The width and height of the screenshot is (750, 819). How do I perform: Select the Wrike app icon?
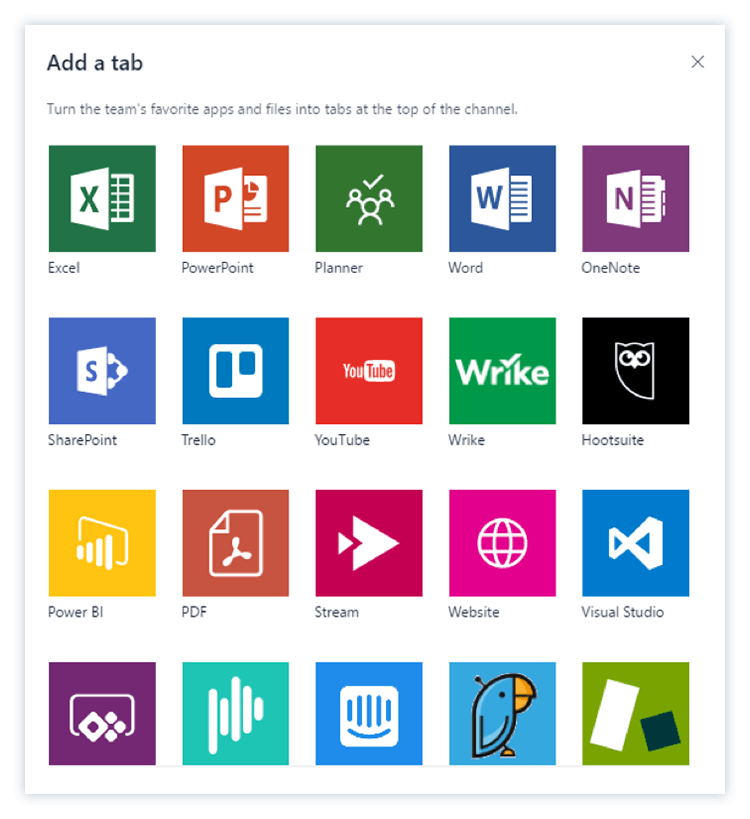point(502,371)
